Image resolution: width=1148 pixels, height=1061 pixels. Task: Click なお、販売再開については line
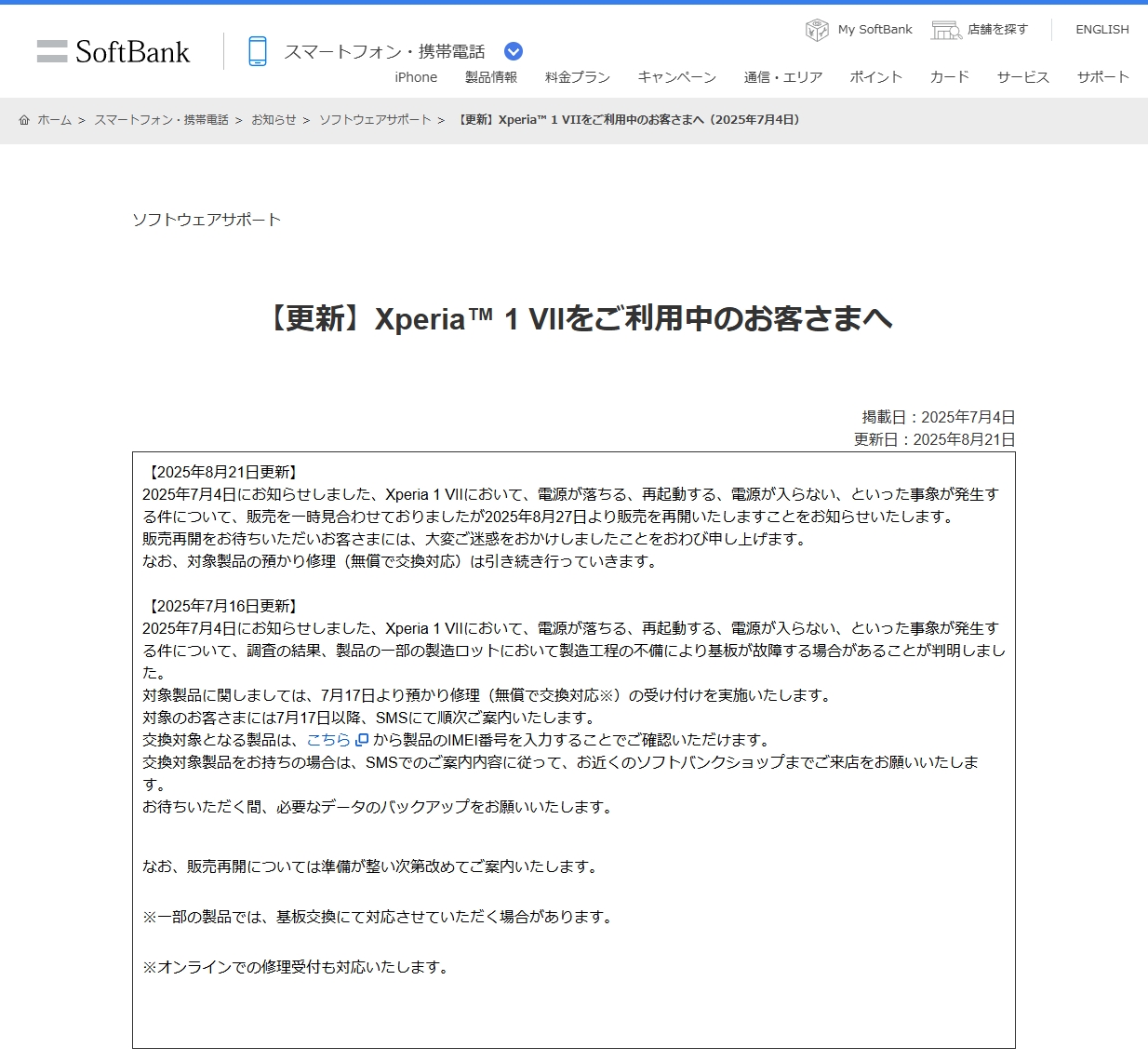pyautogui.click(x=372, y=866)
